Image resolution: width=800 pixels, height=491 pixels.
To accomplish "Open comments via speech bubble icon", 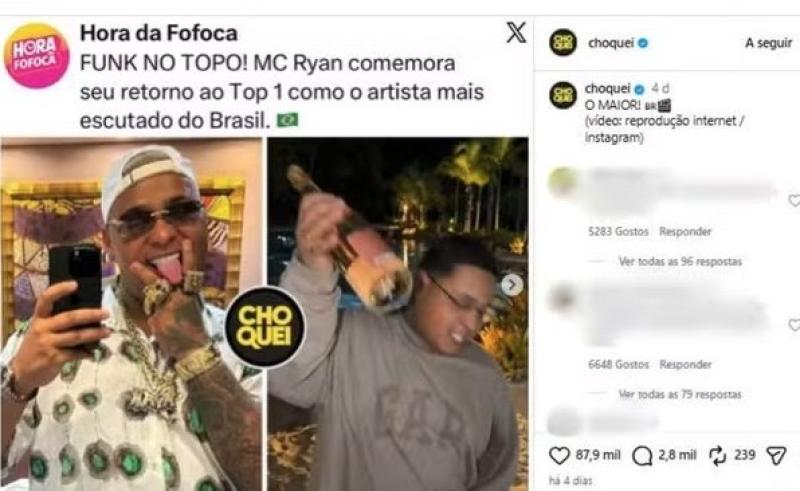I will click(x=641, y=456).
